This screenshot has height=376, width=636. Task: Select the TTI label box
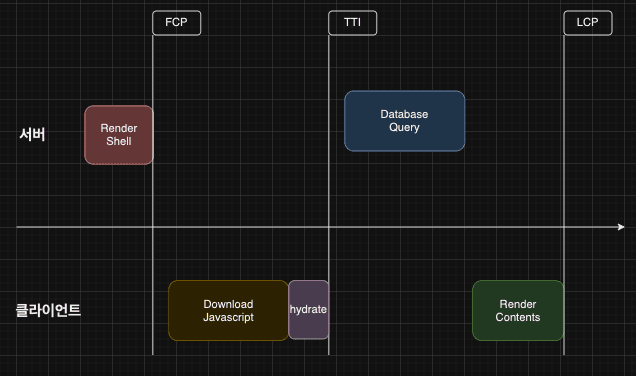tap(352, 23)
